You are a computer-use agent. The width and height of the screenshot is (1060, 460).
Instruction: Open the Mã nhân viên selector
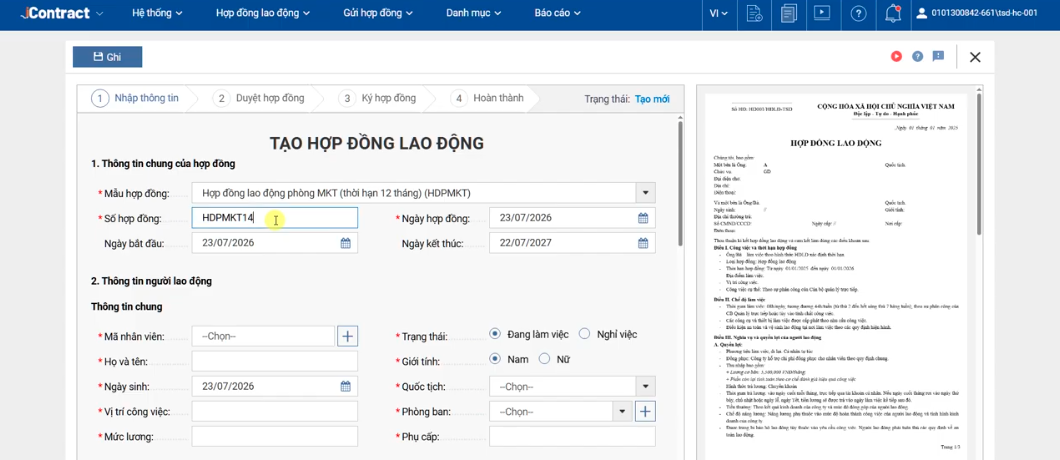263,336
